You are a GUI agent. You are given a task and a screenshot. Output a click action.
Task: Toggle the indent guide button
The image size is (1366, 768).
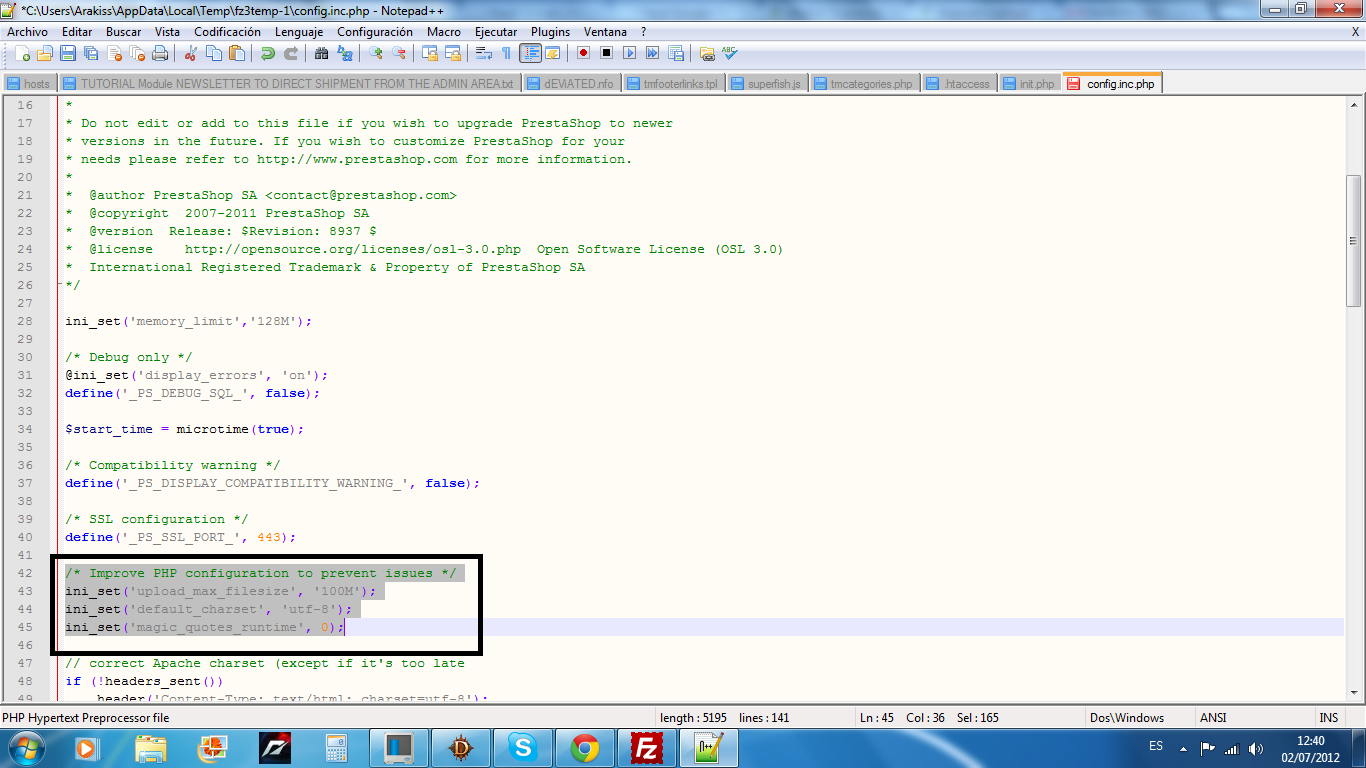(x=530, y=53)
